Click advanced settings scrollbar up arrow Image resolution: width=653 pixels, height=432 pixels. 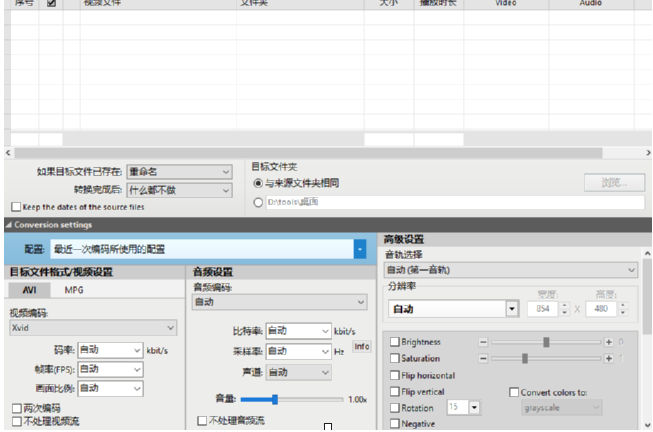pyautogui.click(x=647, y=253)
